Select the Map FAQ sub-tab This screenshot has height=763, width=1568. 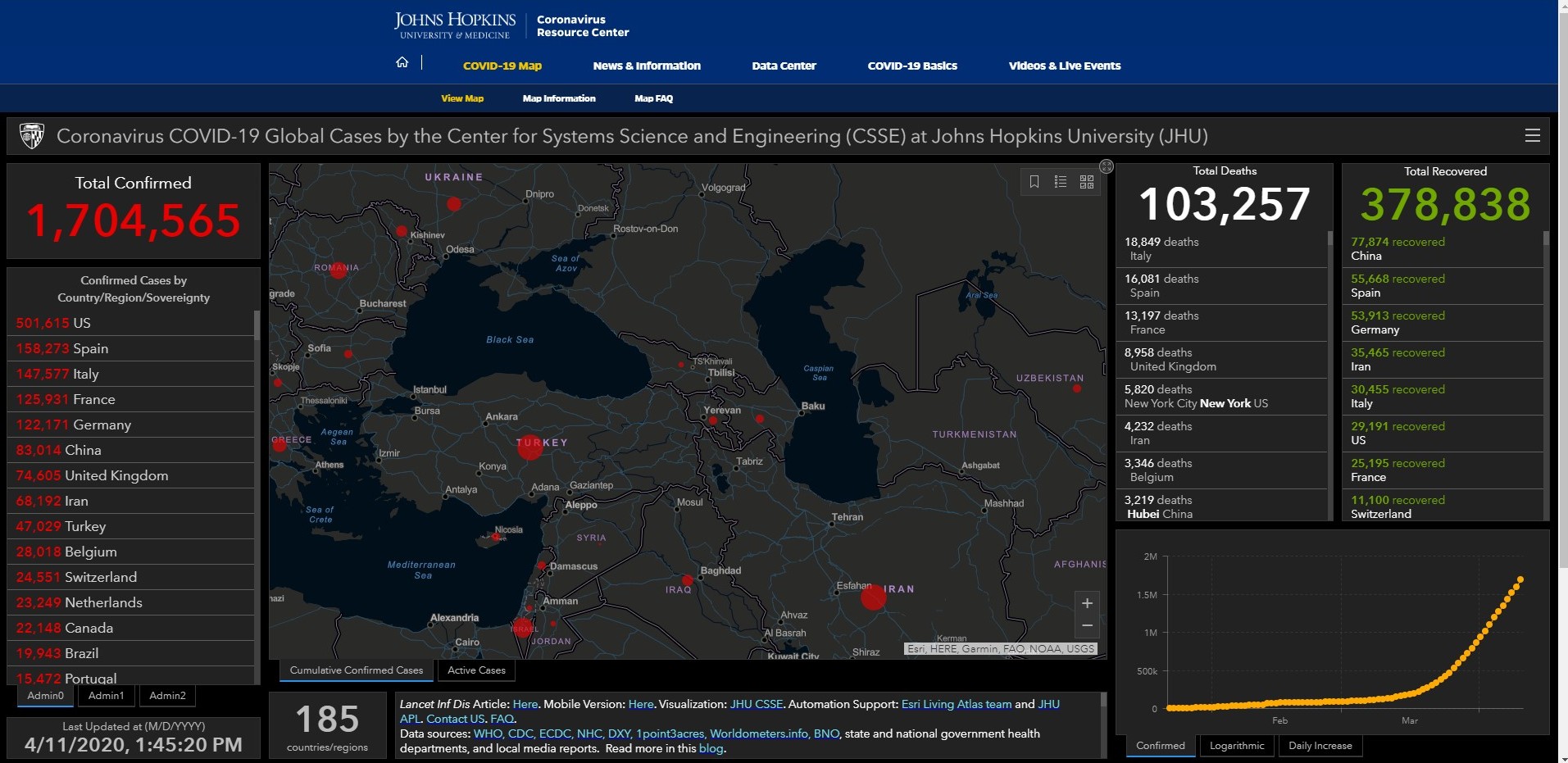click(x=653, y=98)
